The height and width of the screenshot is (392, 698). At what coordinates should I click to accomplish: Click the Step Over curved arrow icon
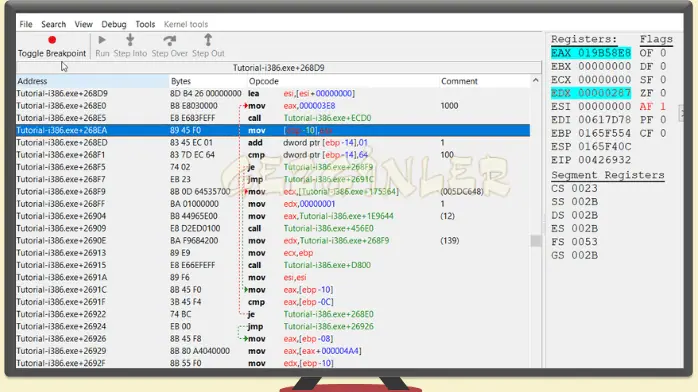(x=170, y=40)
